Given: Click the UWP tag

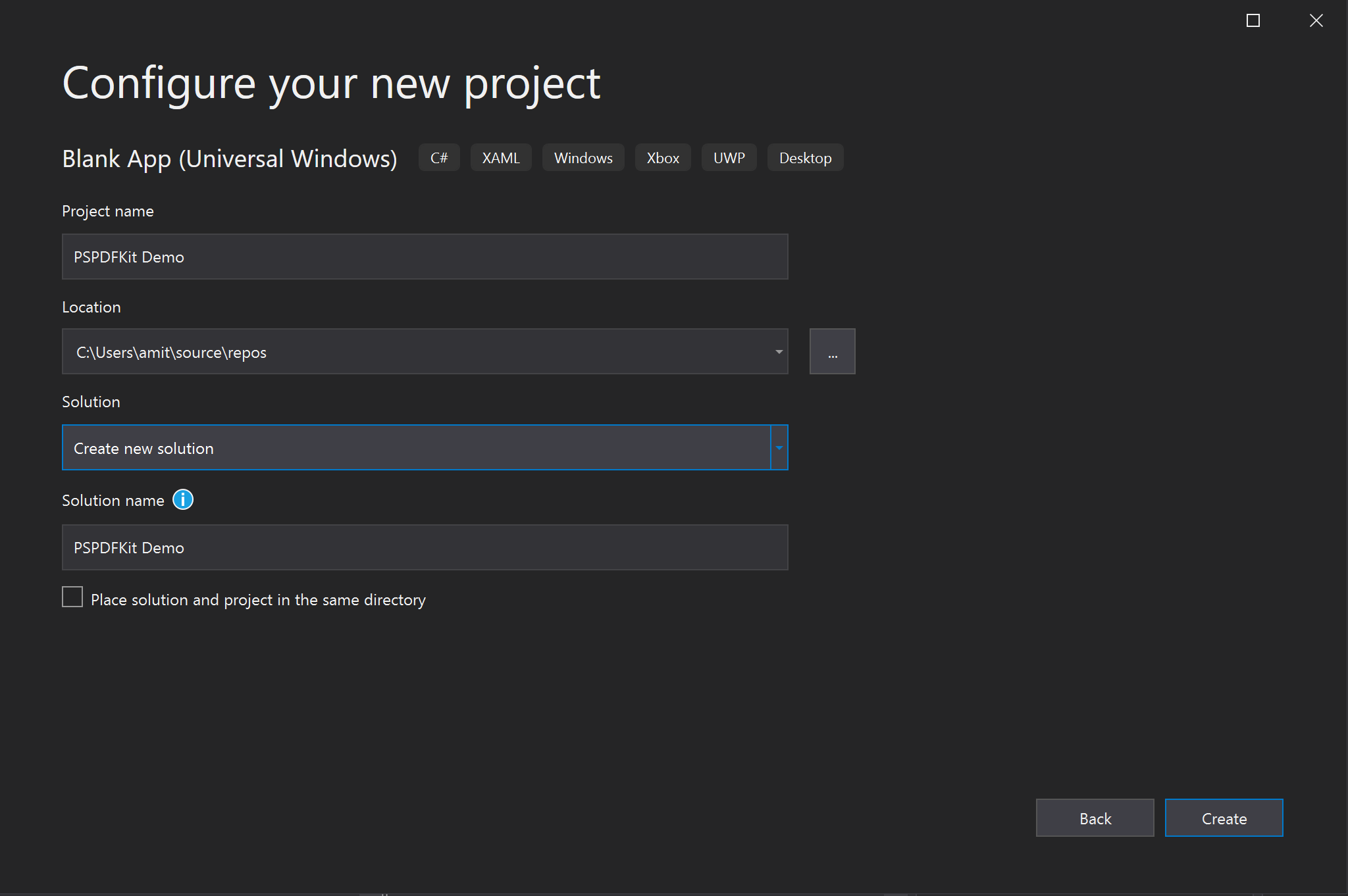Looking at the screenshot, I should 729,158.
